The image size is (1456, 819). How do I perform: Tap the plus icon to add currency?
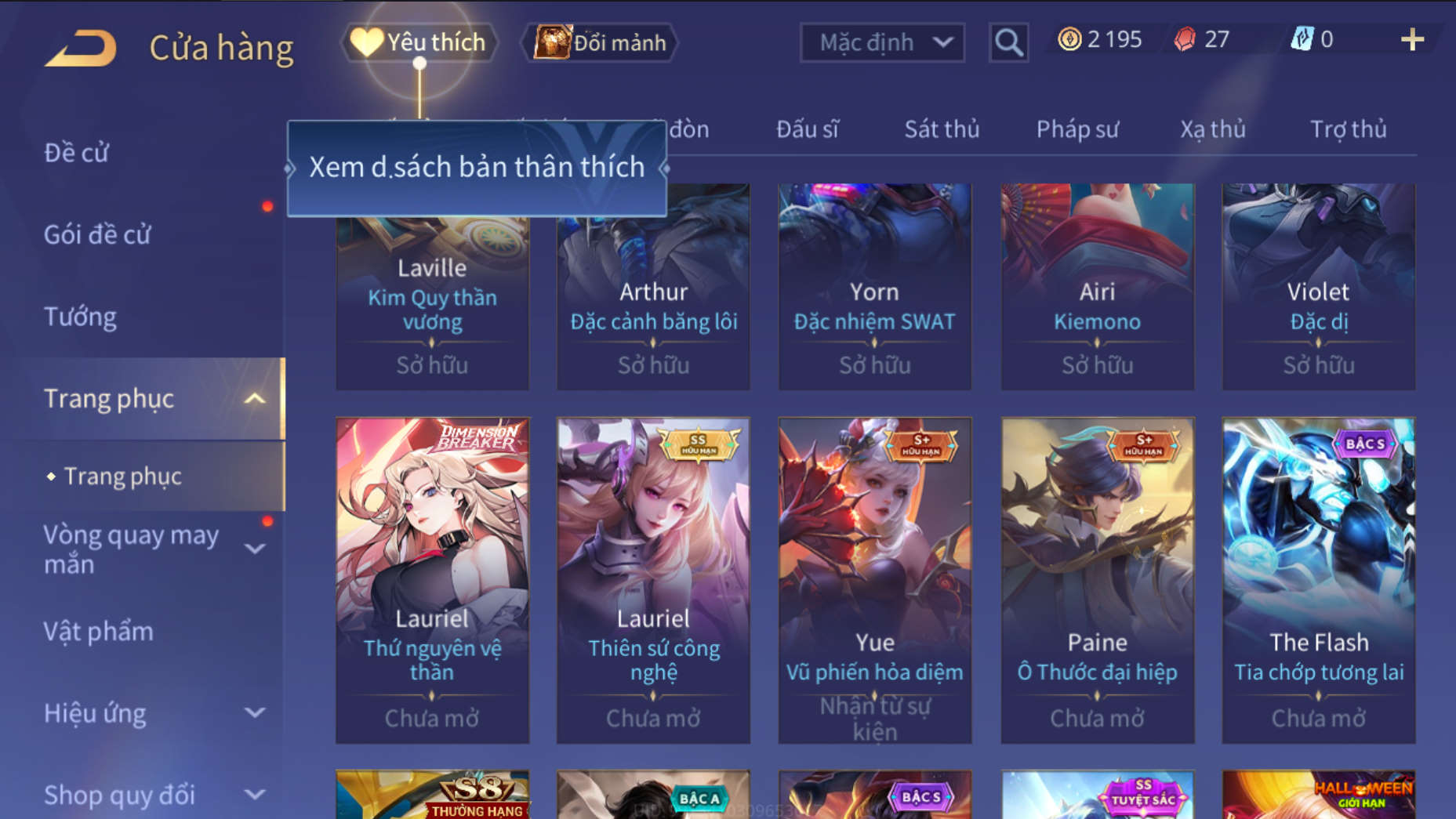[1412, 40]
